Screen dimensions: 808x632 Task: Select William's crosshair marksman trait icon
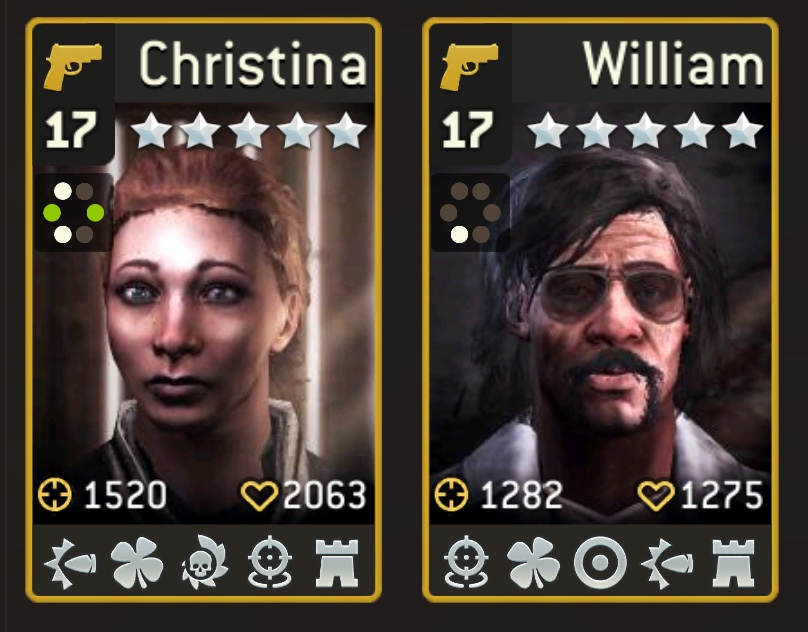point(466,562)
